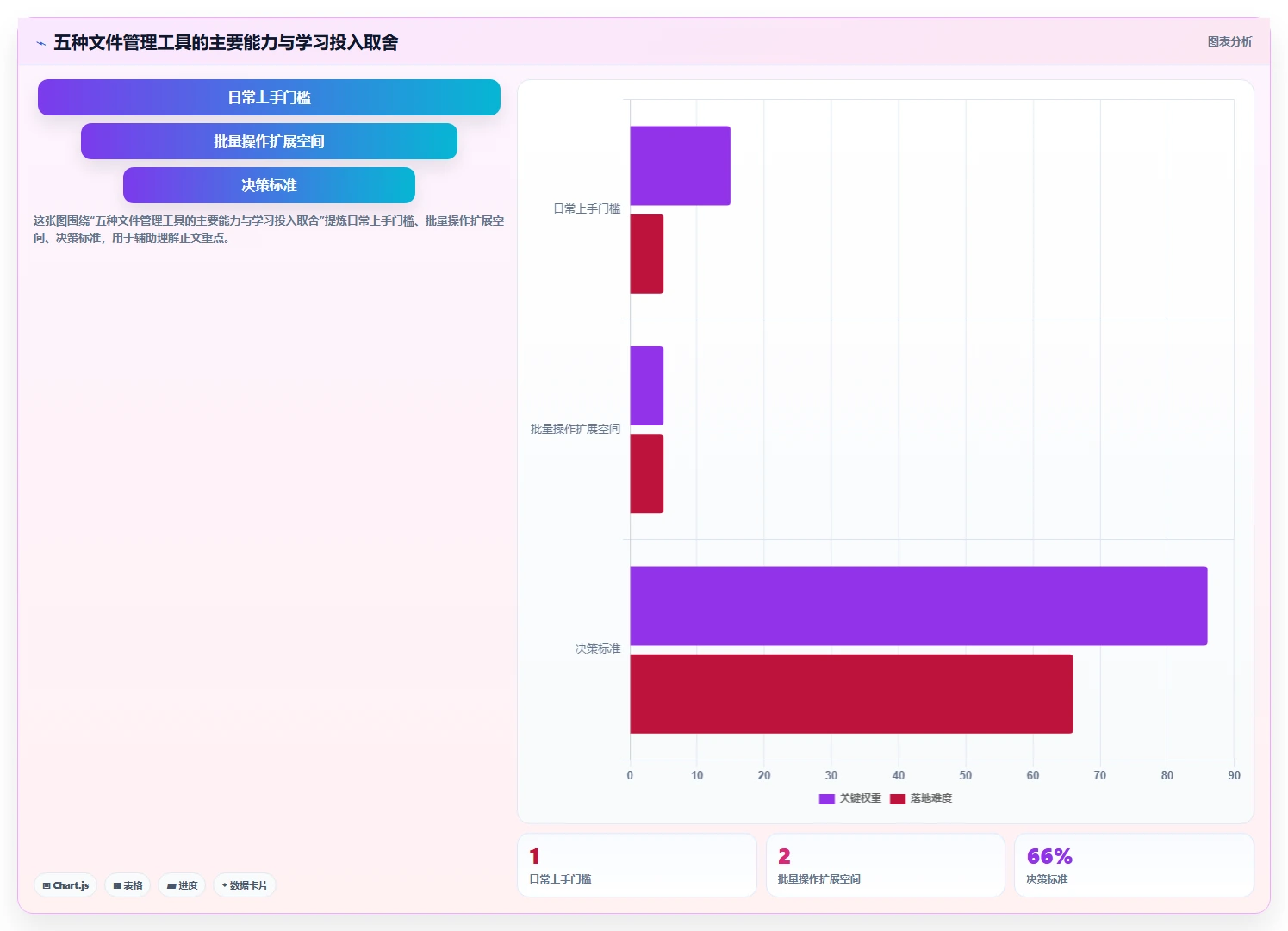Select the 决策标准 funnel bar

tap(269, 185)
